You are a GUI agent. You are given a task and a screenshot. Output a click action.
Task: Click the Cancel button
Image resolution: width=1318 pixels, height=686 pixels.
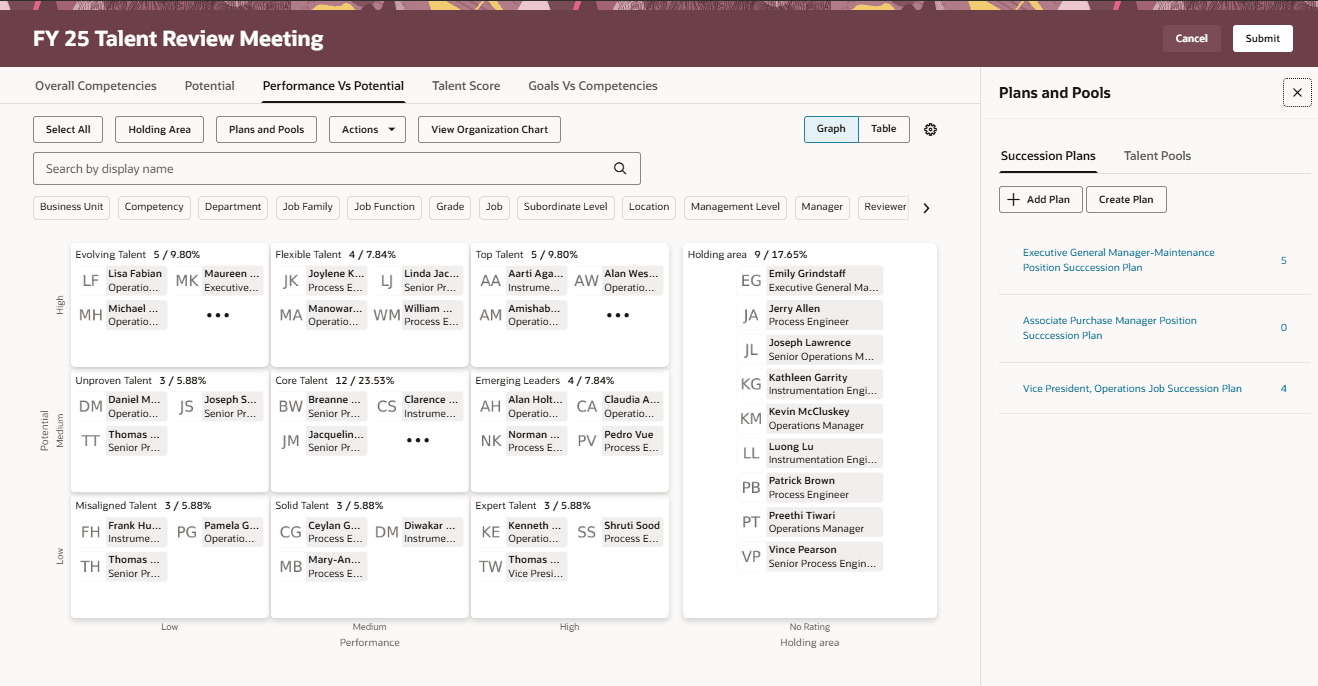[1191, 38]
